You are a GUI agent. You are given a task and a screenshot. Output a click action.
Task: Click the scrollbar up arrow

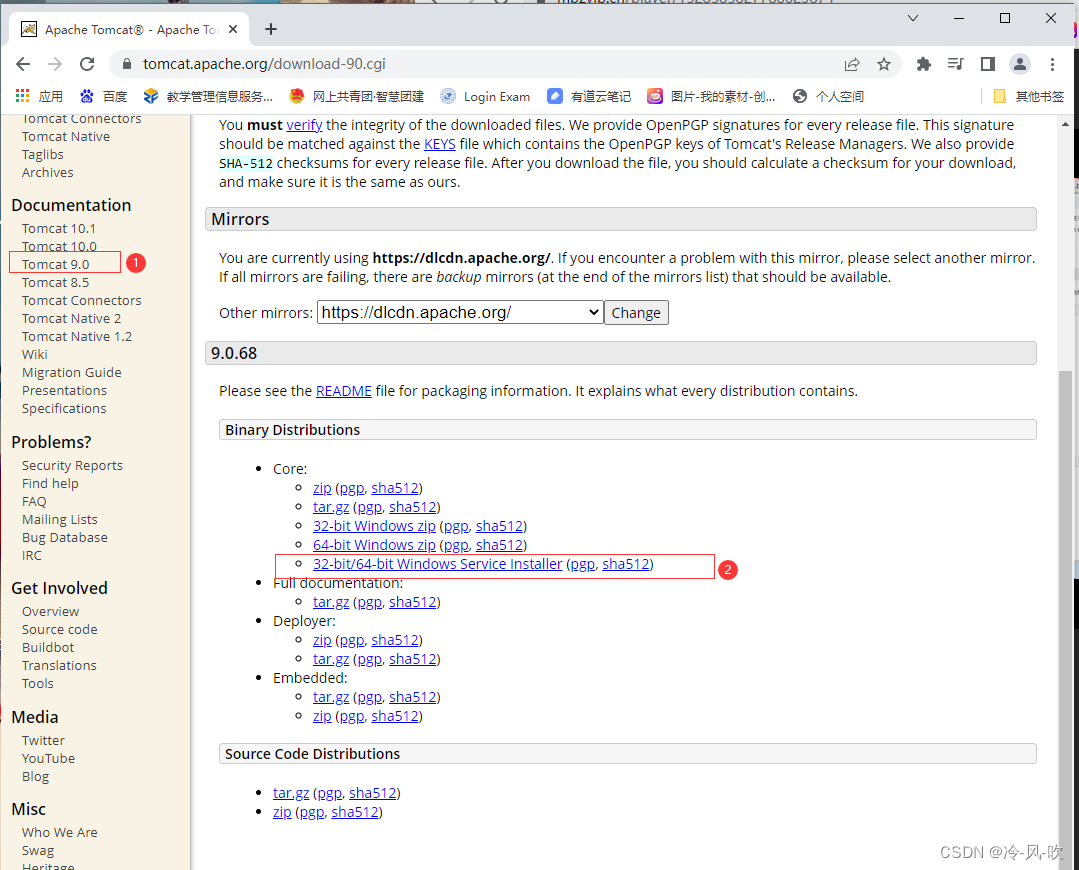[x=1066, y=125]
